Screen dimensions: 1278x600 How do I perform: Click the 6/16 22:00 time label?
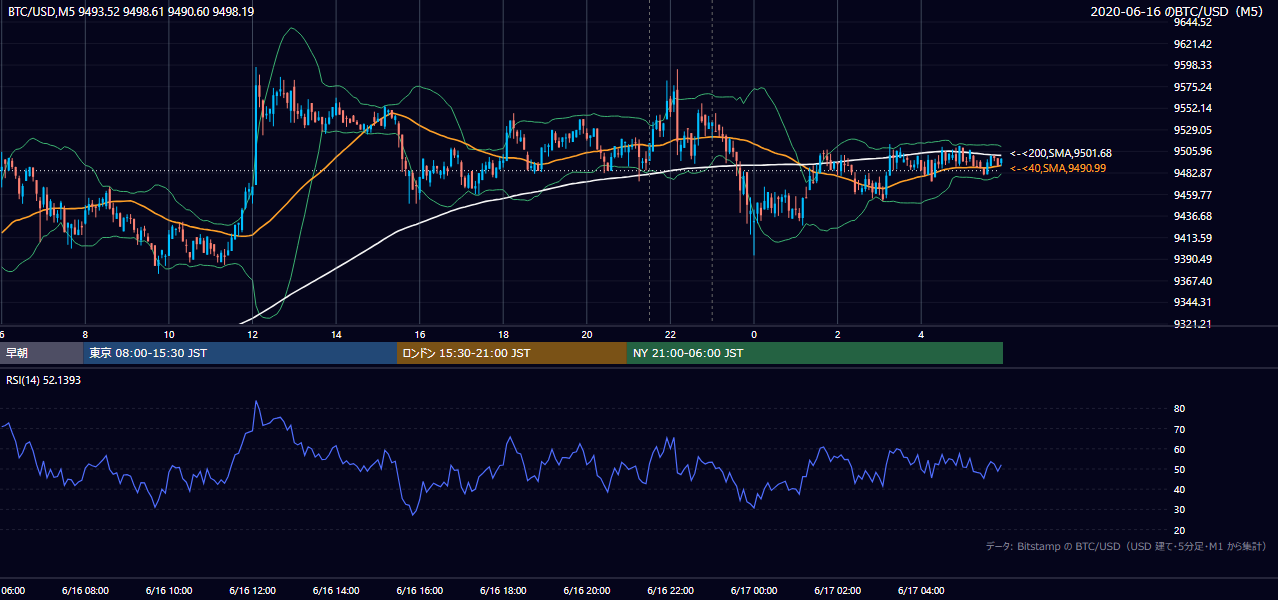(670, 590)
